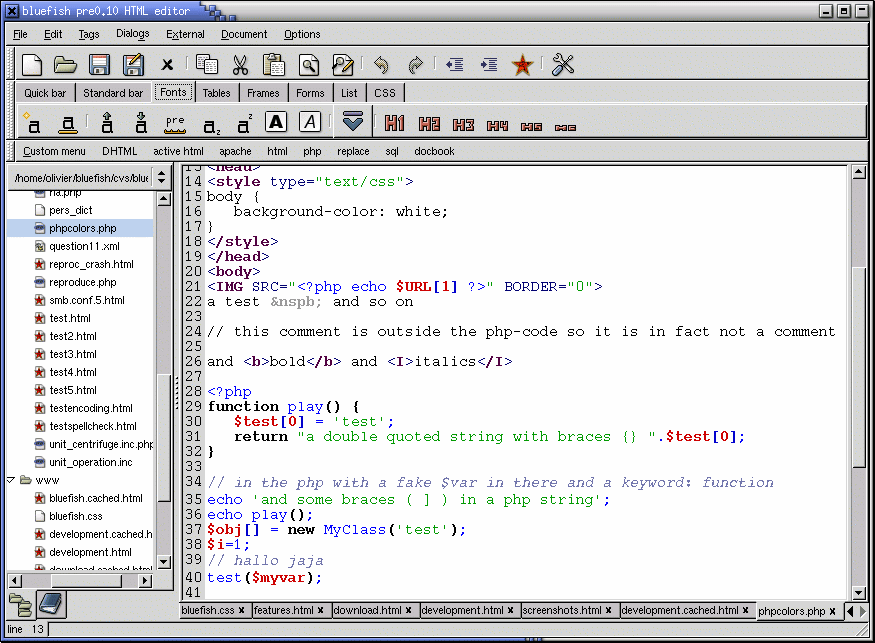
Task: Click editor scrollbar down arrow
Action: coord(859,593)
